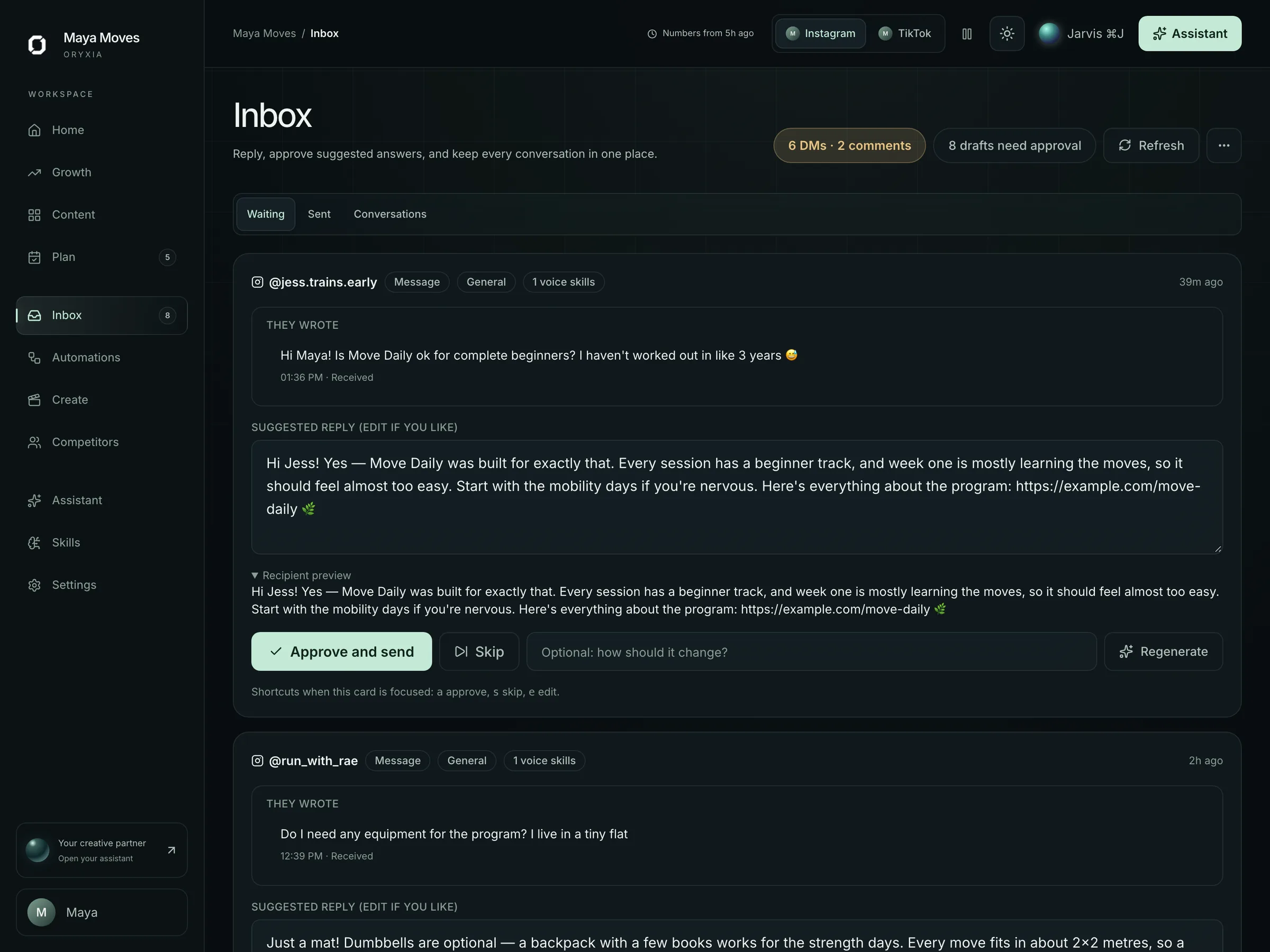The height and width of the screenshot is (952, 1270).
Task: Open the Content section
Action: point(102,215)
